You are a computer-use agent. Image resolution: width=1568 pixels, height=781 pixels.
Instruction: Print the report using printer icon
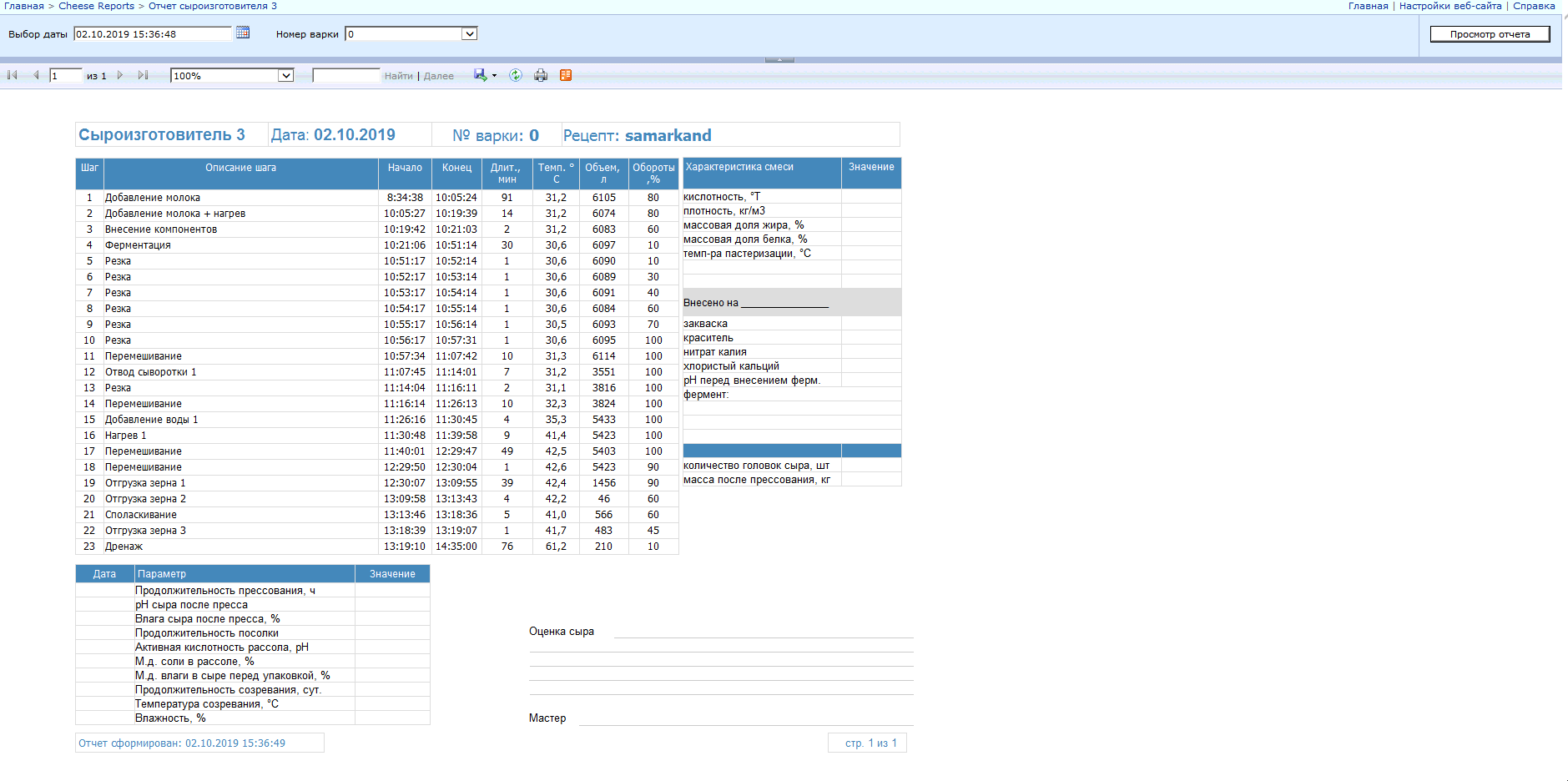tap(541, 75)
